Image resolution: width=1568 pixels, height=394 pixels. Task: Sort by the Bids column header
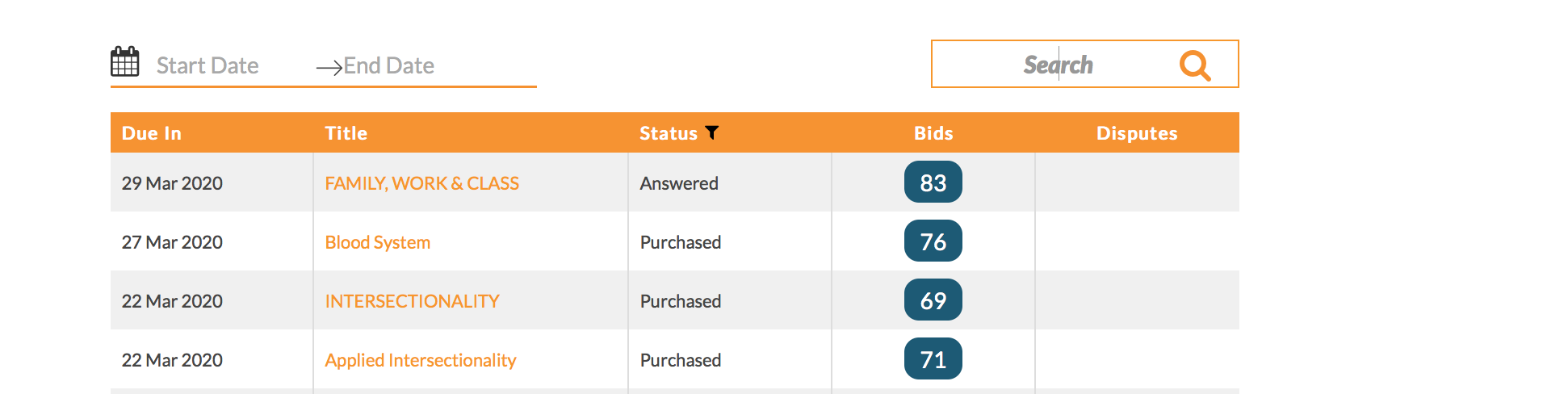(933, 133)
